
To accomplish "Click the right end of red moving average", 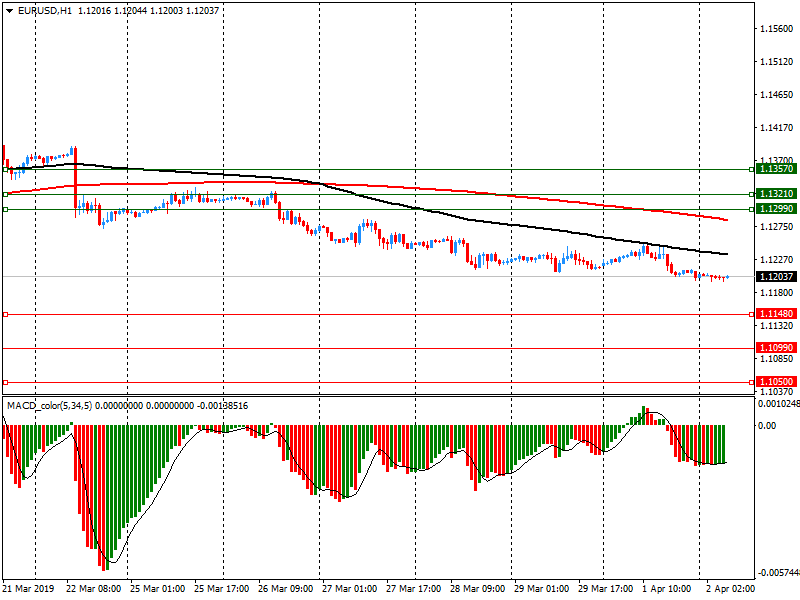I will click(x=726, y=219).
